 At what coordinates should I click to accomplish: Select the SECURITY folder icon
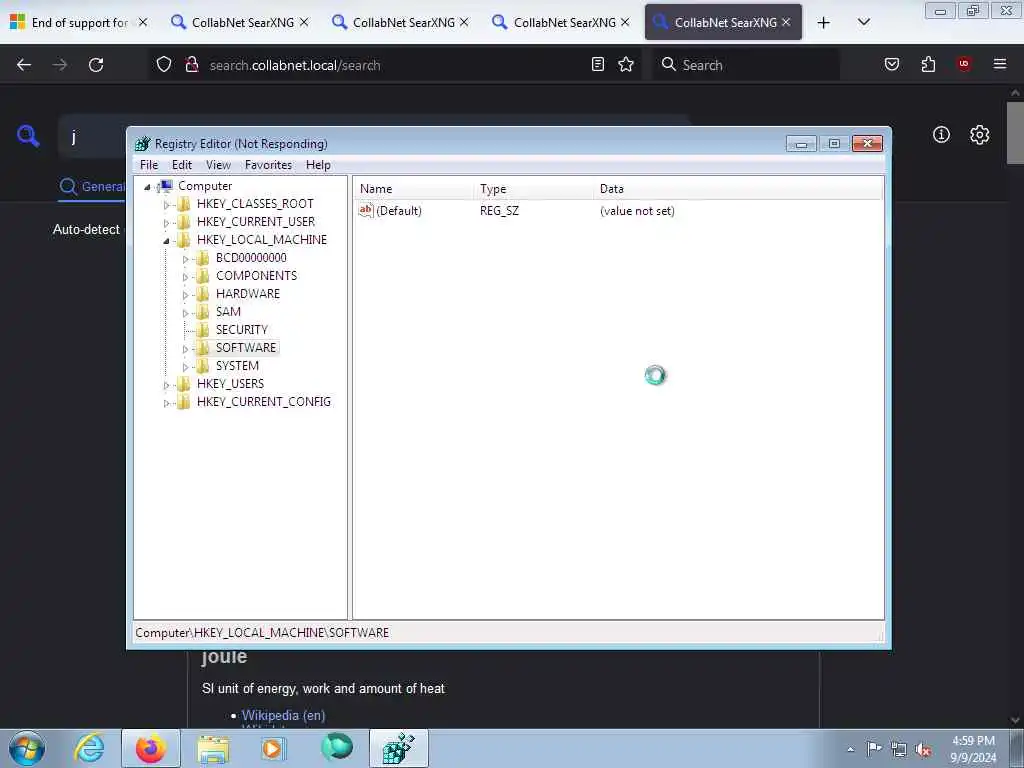[x=203, y=330]
